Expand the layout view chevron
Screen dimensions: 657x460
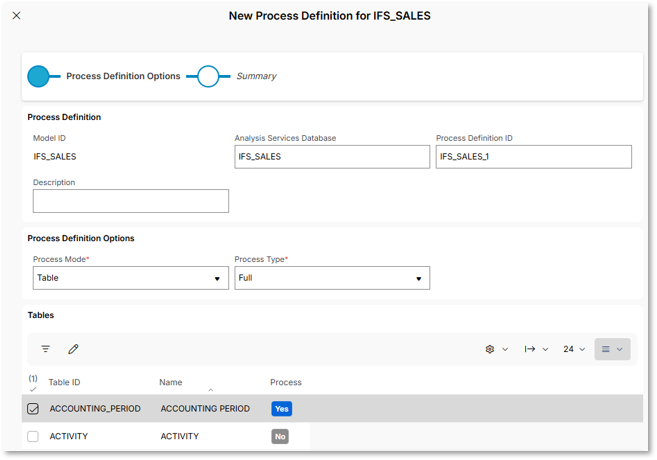point(620,349)
